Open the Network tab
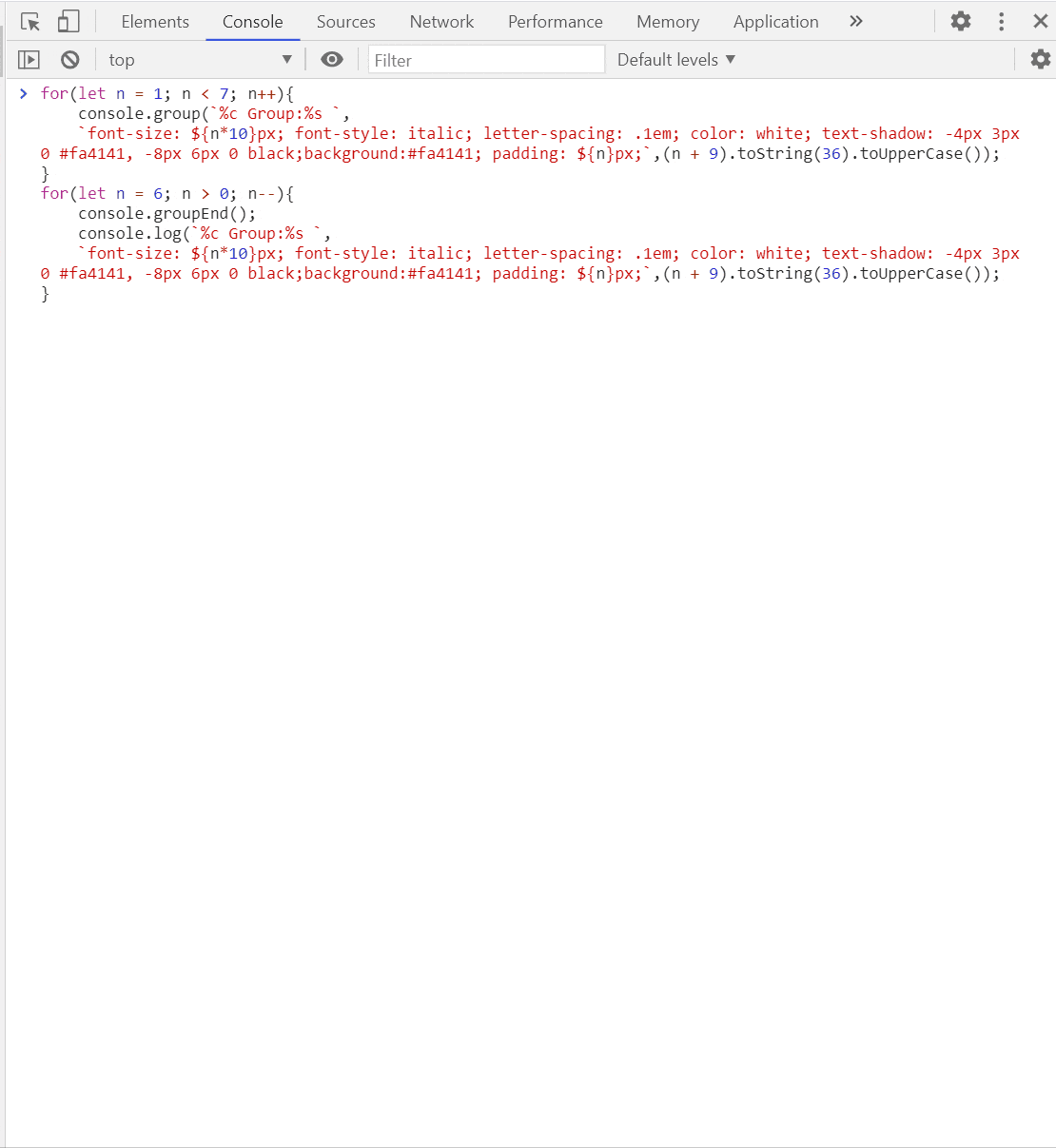Screen dimensions: 1056x1148 (441, 21)
